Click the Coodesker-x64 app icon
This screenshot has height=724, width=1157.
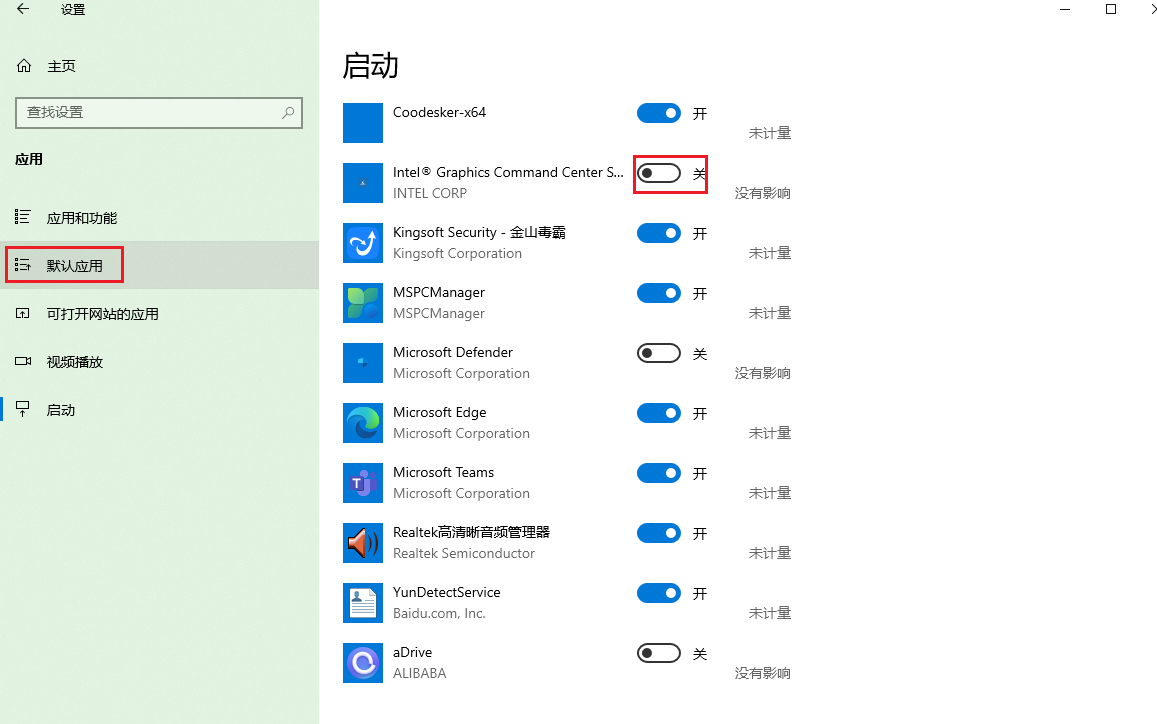(x=362, y=122)
